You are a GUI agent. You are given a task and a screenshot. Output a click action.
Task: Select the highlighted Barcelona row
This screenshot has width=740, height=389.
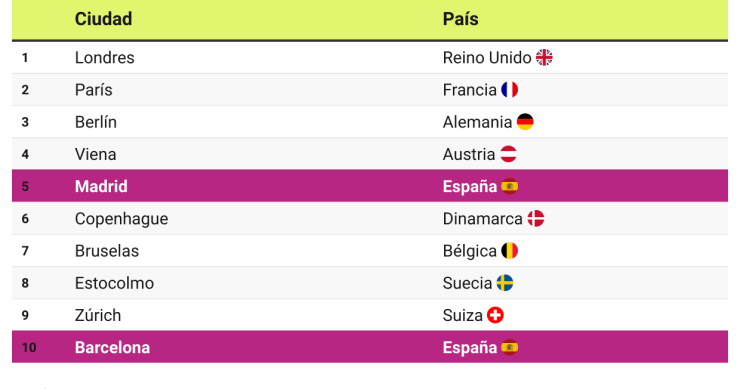point(370,347)
